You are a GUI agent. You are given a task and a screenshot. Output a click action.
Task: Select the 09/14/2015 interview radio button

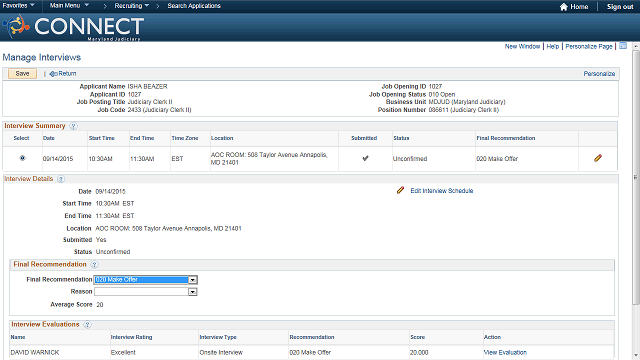[x=22, y=158]
